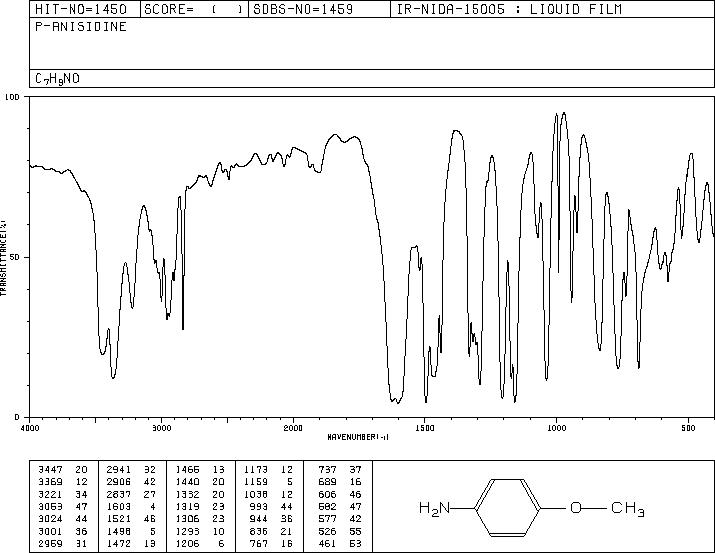
Task: Click the molecular formula C7H9NO
Action: pos(57,79)
